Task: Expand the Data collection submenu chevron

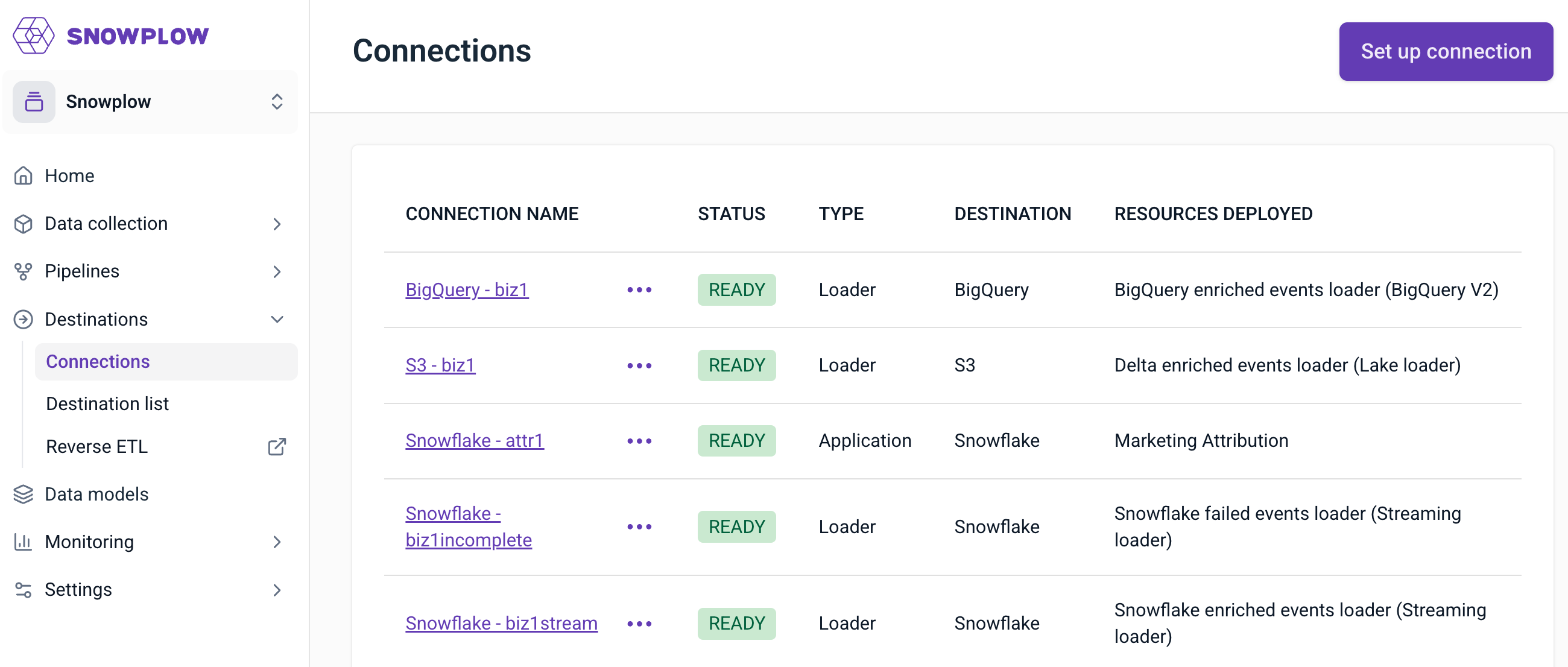Action: click(277, 224)
